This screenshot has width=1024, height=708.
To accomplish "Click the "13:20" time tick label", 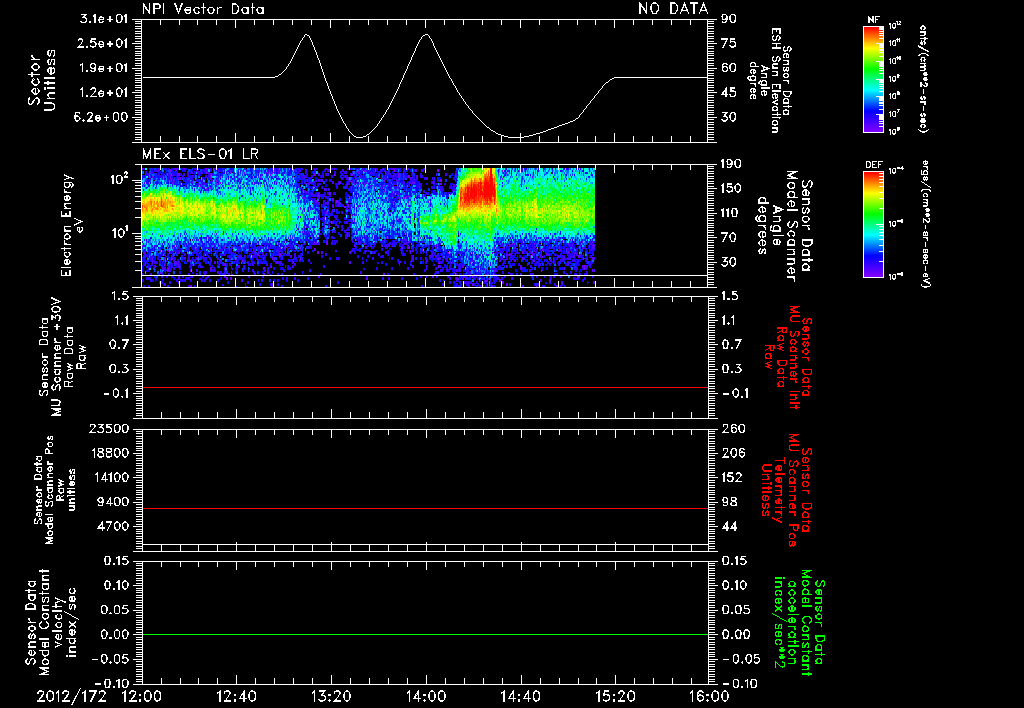I will coord(331,696).
